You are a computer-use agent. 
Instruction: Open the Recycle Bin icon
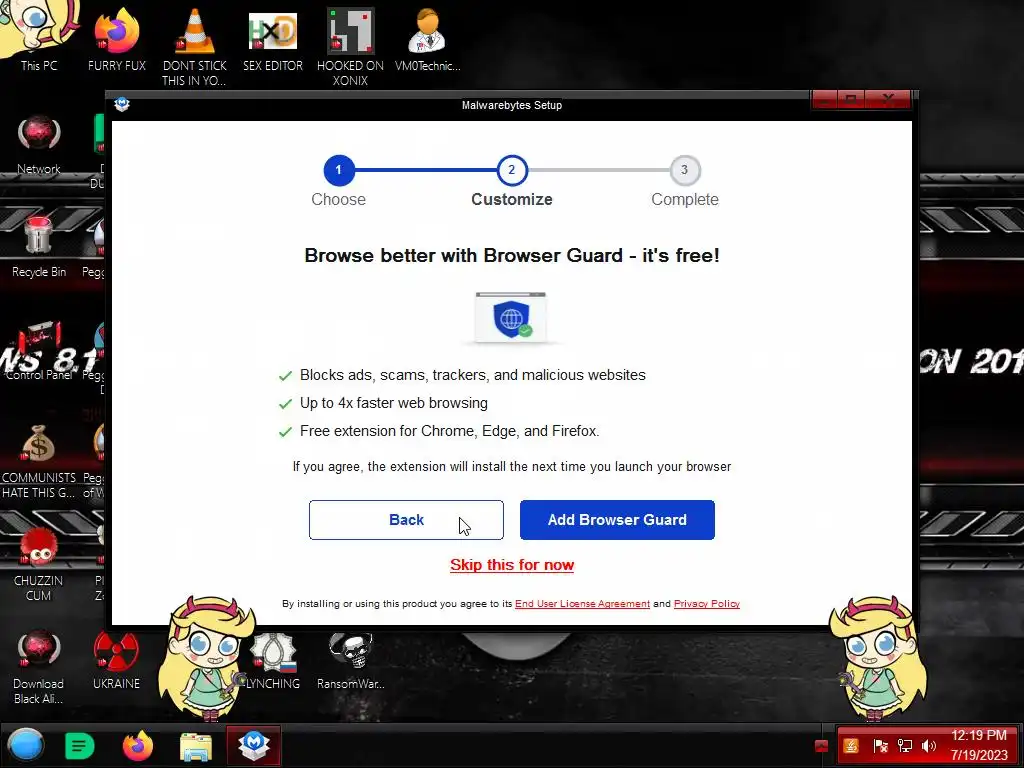(39, 247)
